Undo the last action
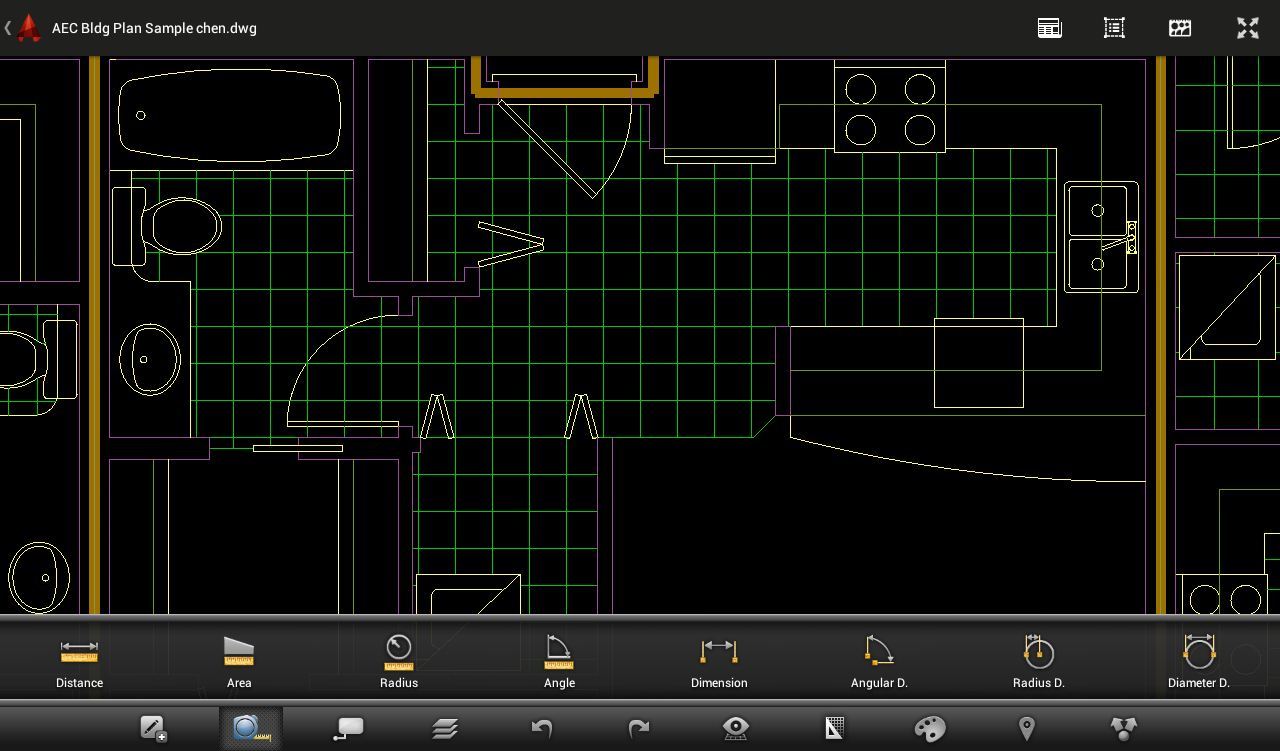Image resolution: width=1280 pixels, height=751 pixels. point(542,728)
